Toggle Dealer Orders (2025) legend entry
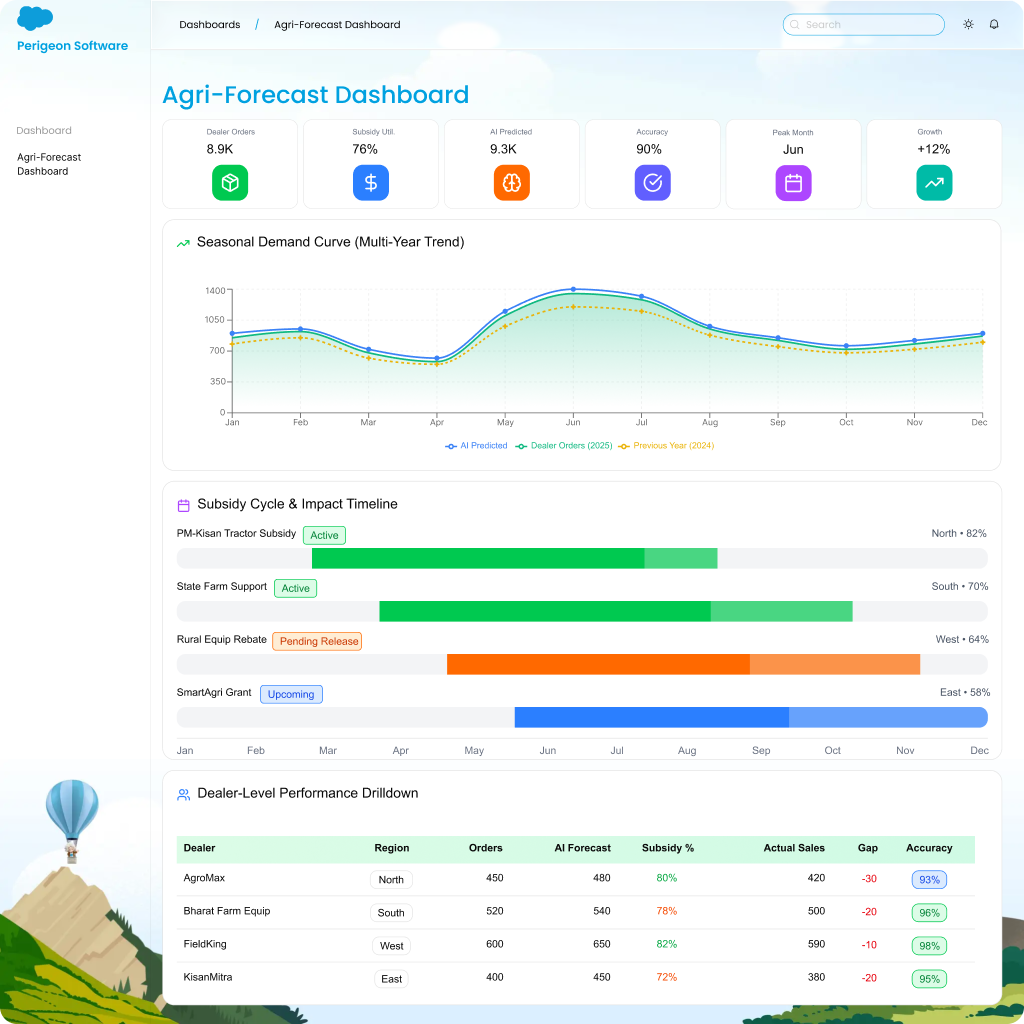Image resolution: width=1024 pixels, height=1024 pixels. click(x=564, y=446)
